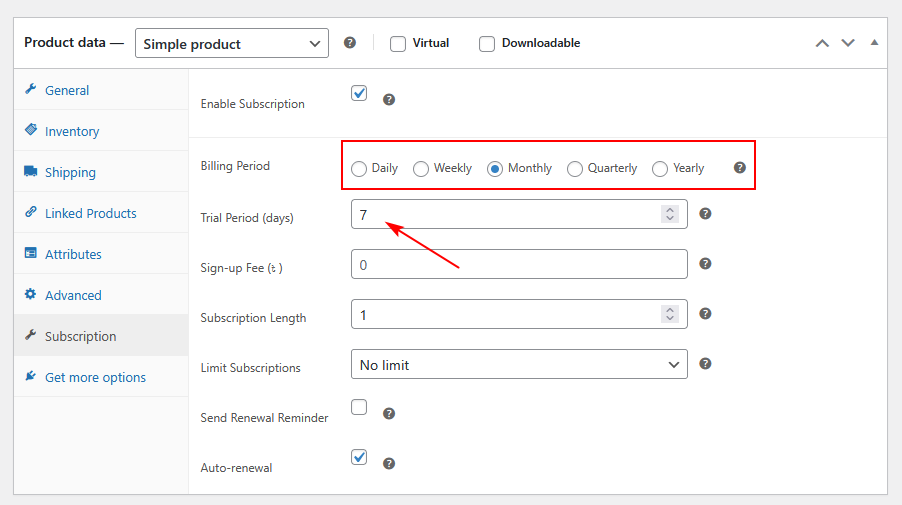
Task: Open the Attributes tab
Action: [x=101, y=254]
